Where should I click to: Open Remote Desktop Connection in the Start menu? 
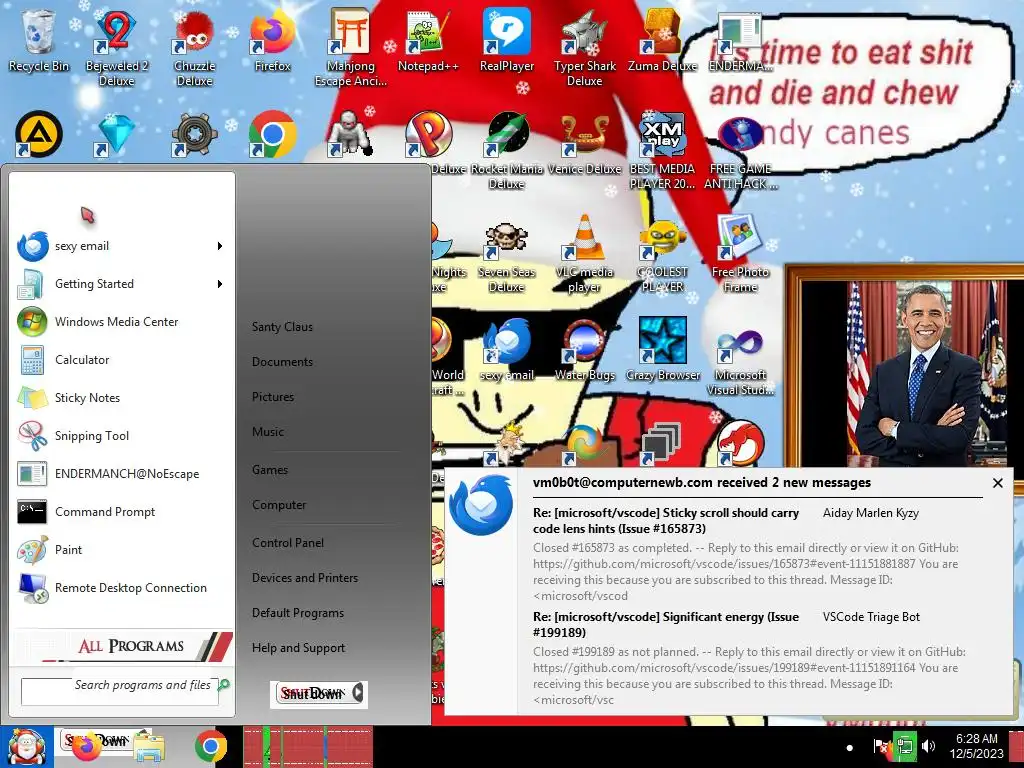point(121,588)
